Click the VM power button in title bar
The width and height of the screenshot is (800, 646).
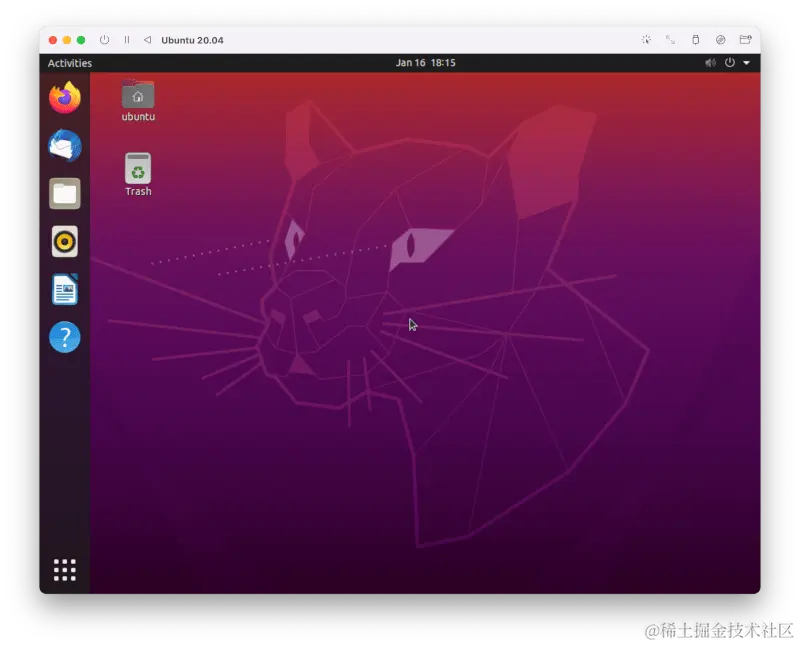coord(104,40)
